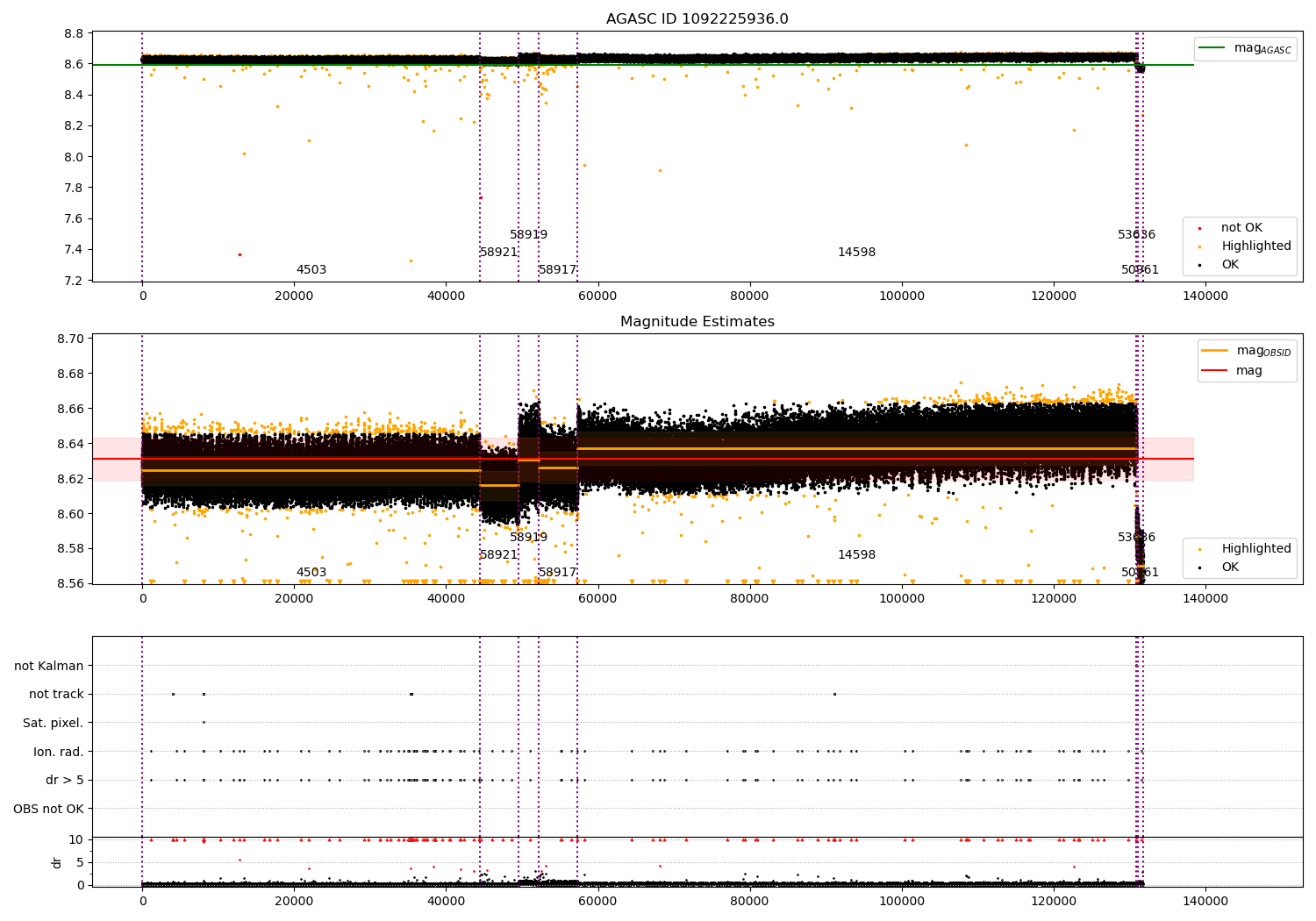Select obsid label 53636 in the top plot
Image resolution: width=1316 pixels, height=921 pixels.
coord(1137,235)
